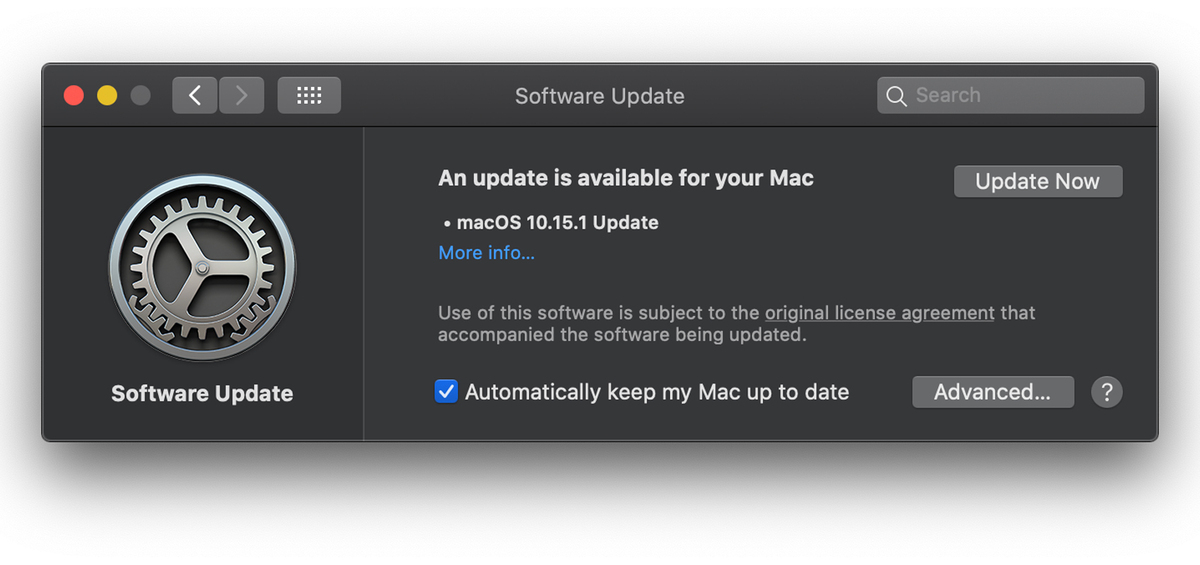Image resolution: width=1200 pixels, height=565 pixels.
Task: Click the gray disabled zoom button
Action: (x=140, y=96)
